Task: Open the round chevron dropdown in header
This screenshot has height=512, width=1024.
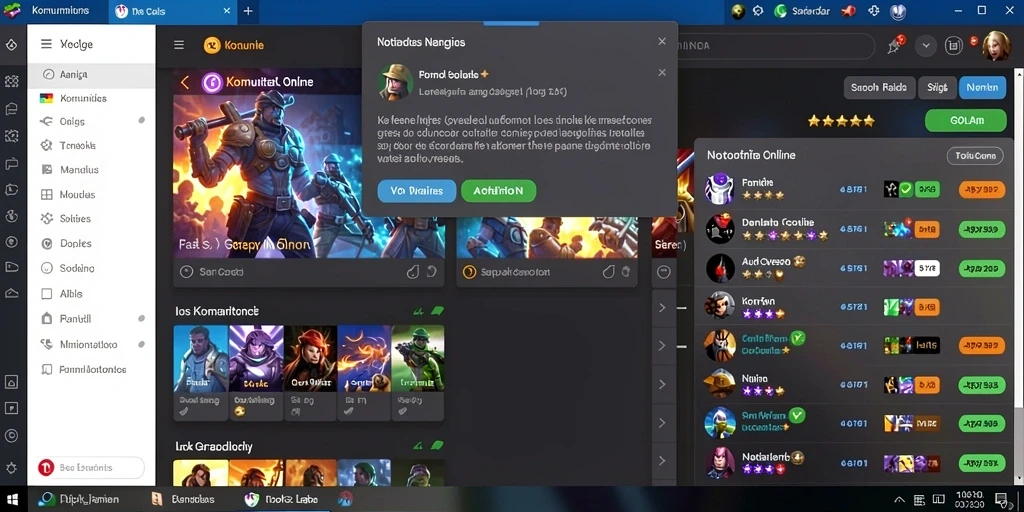Action: [x=925, y=46]
